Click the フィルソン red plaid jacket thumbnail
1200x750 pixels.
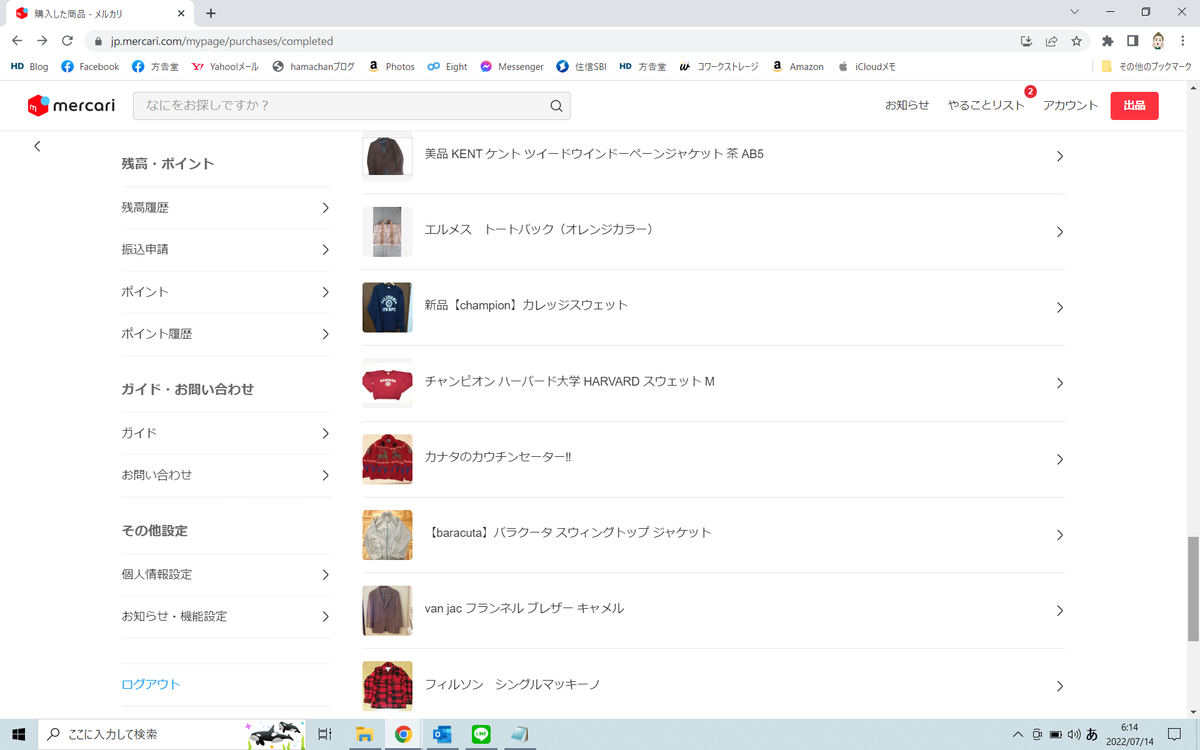[387, 686]
